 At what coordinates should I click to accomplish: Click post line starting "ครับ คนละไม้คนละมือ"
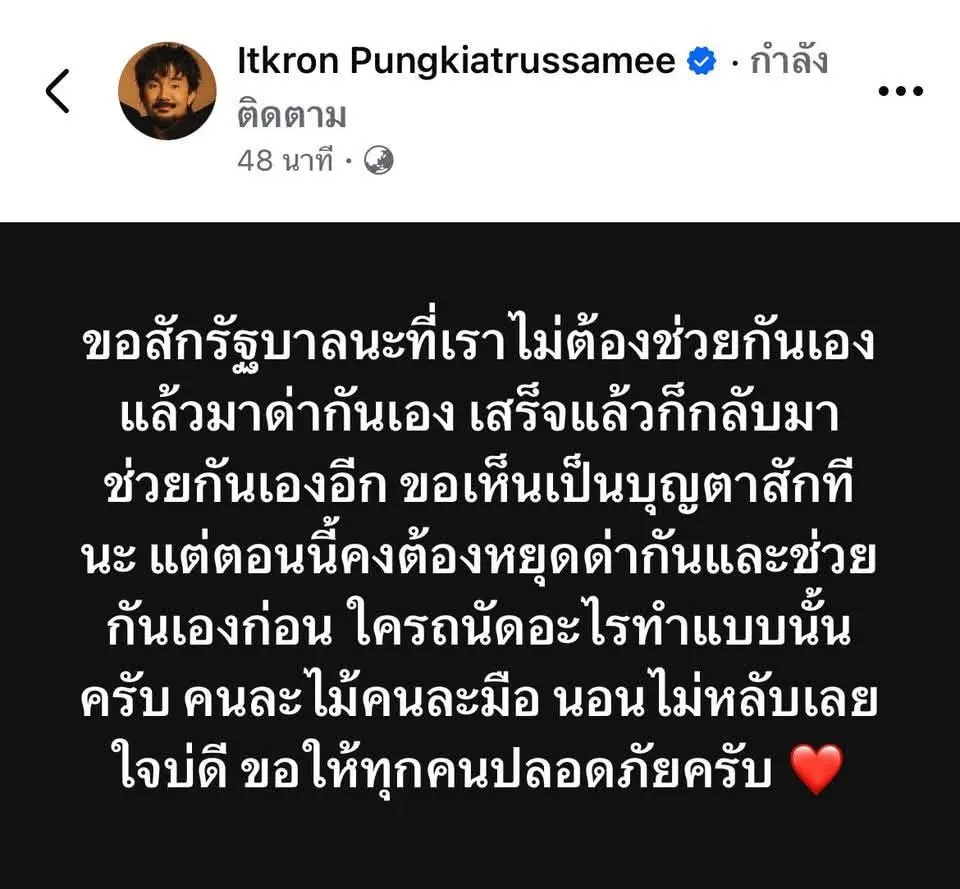click(479, 699)
